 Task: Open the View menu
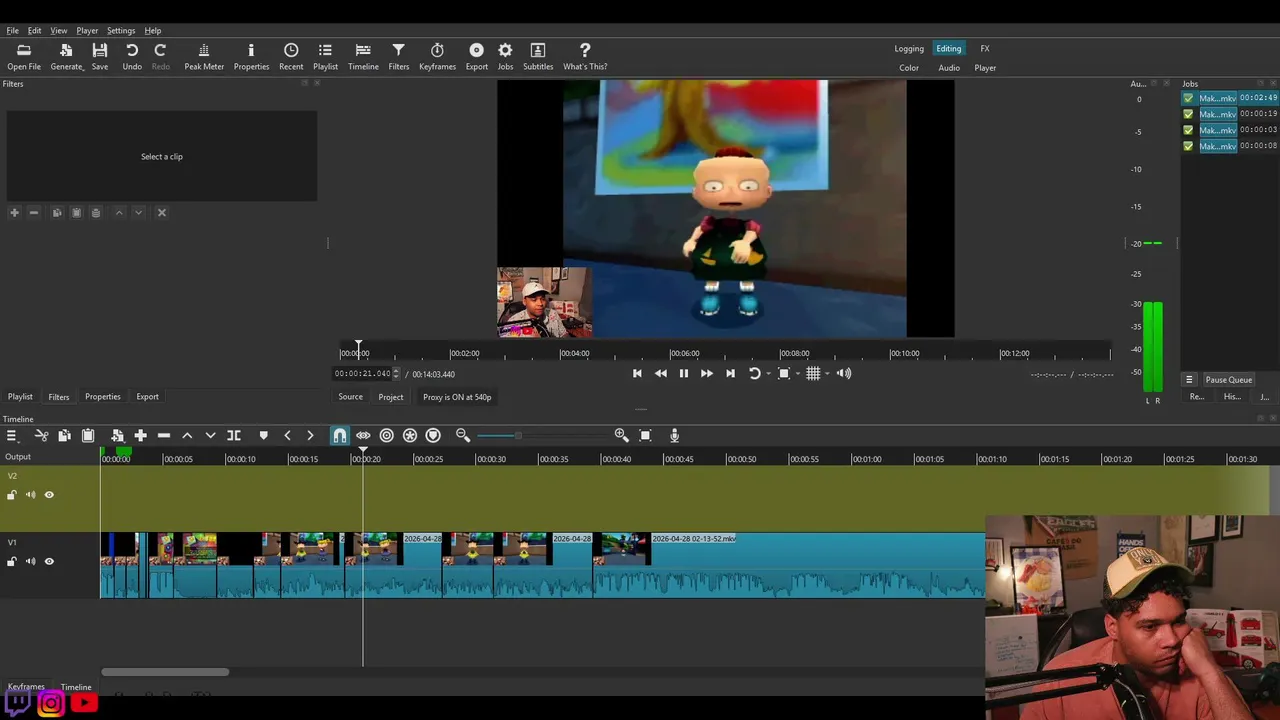click(x=59, y=30)
